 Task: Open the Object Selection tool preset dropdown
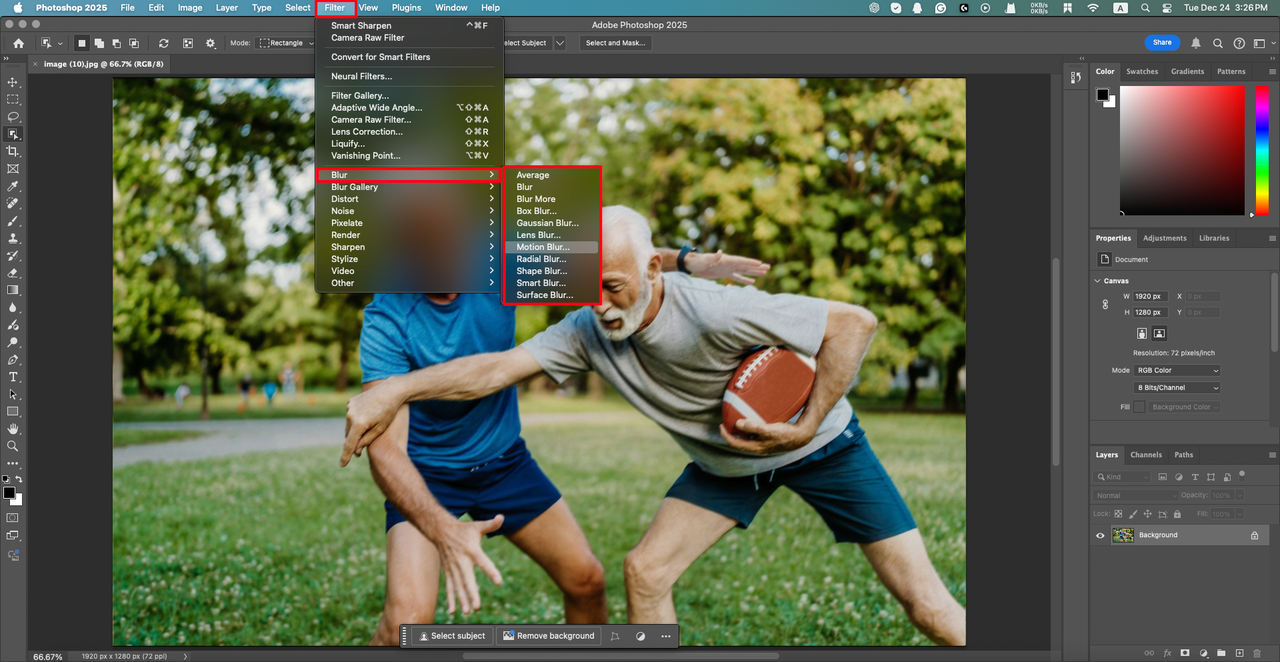tap(51, 43)
